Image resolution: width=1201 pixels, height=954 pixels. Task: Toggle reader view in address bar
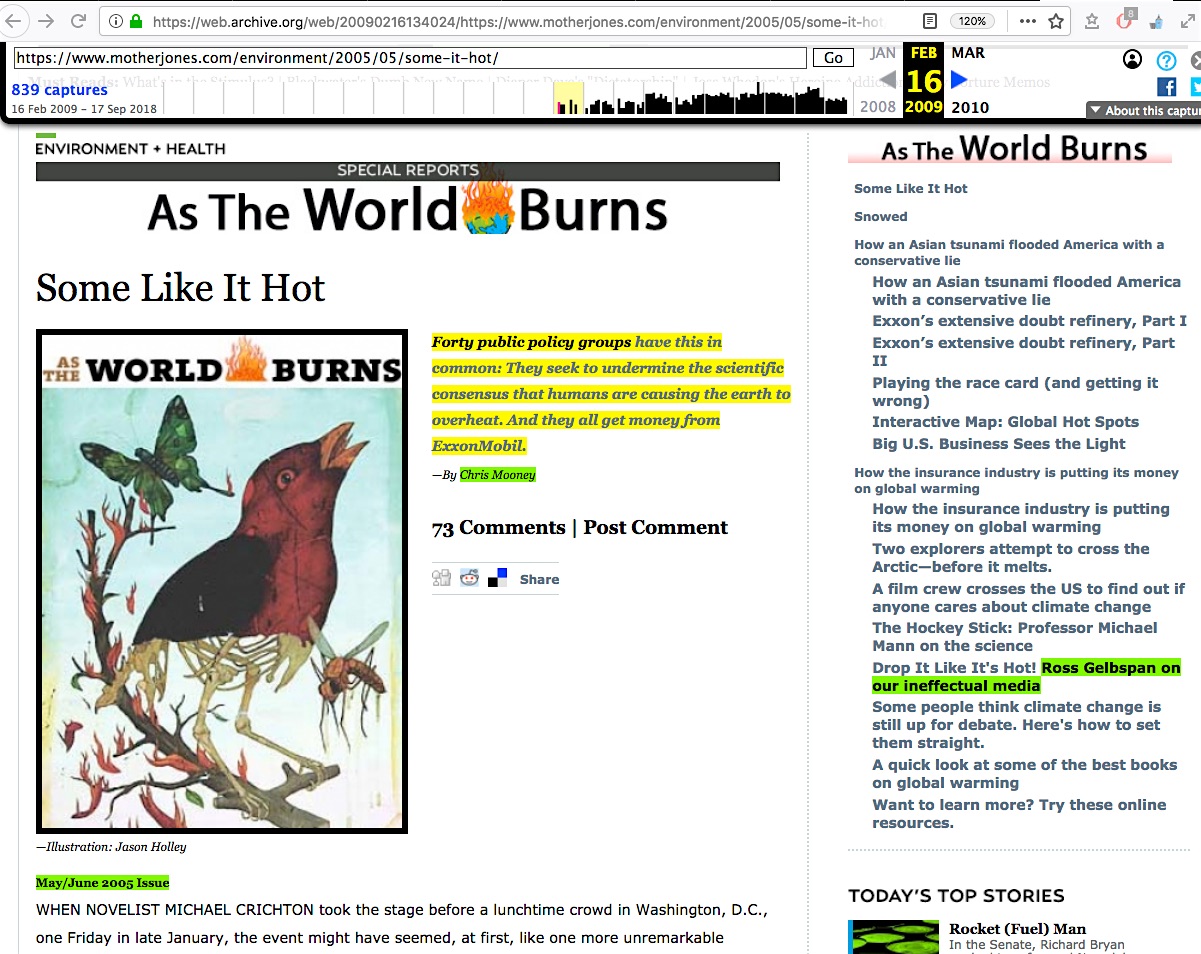pyautogui.click(x=930, y=21)
